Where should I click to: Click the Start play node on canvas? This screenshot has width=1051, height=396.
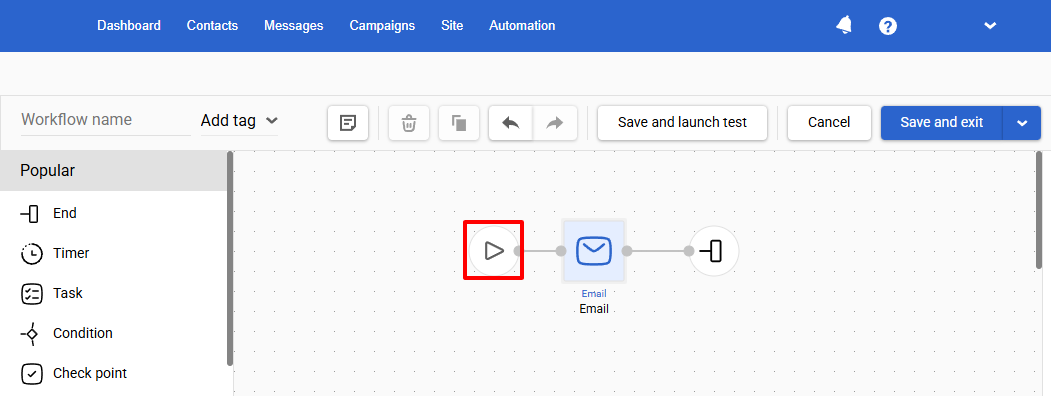[494, 251]
